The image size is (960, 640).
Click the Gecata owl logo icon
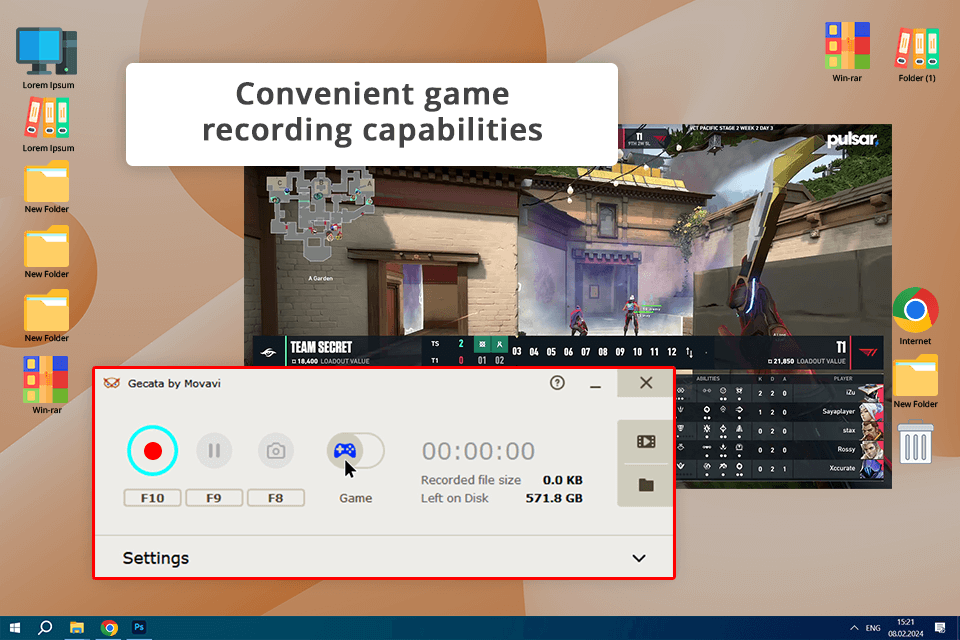click(x=111, y=383)
